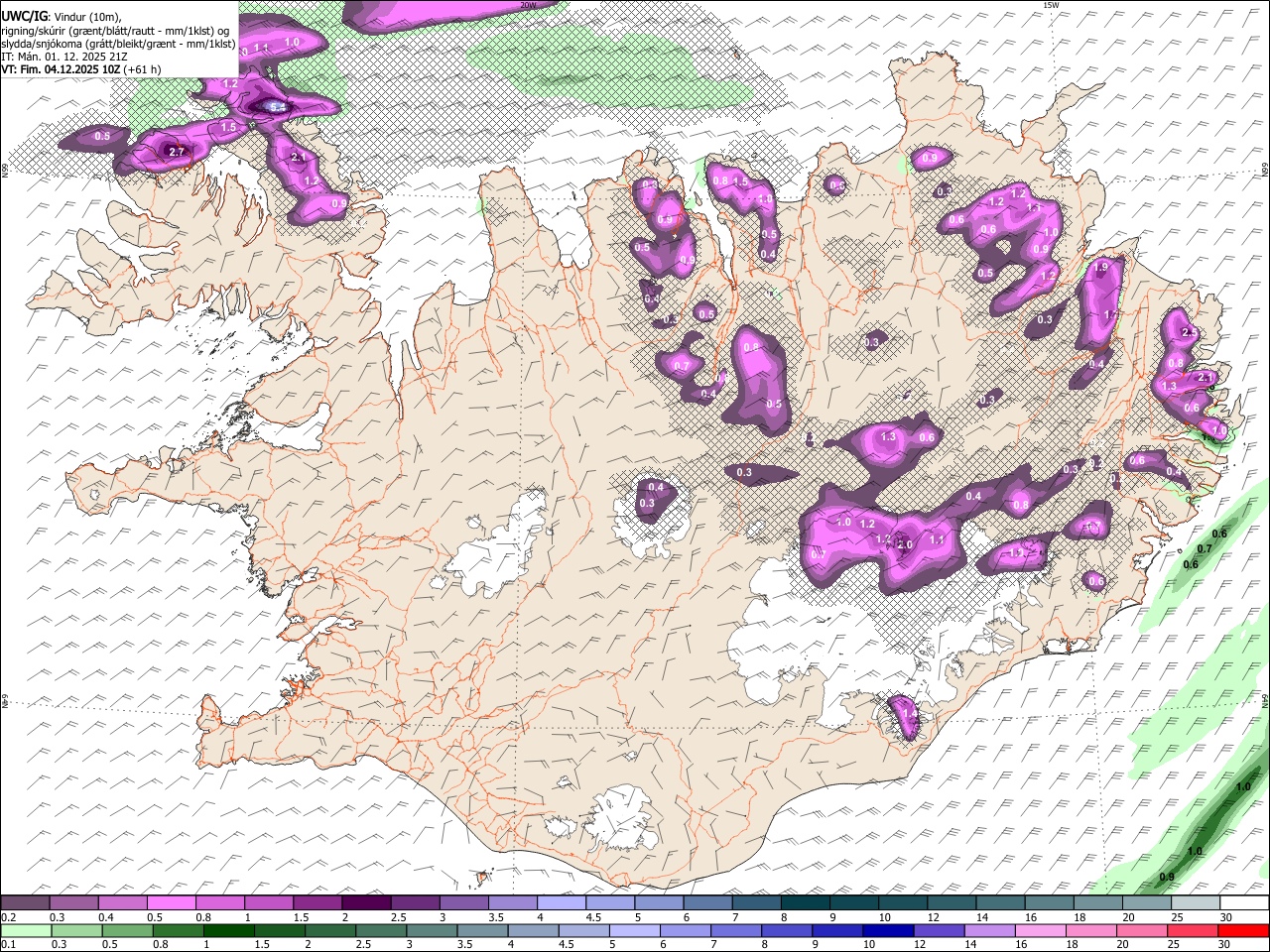Select the dark green swatch between 1 and 1.5
The height and width of the screenshot is (952, 1270).
tap(229, 930)
